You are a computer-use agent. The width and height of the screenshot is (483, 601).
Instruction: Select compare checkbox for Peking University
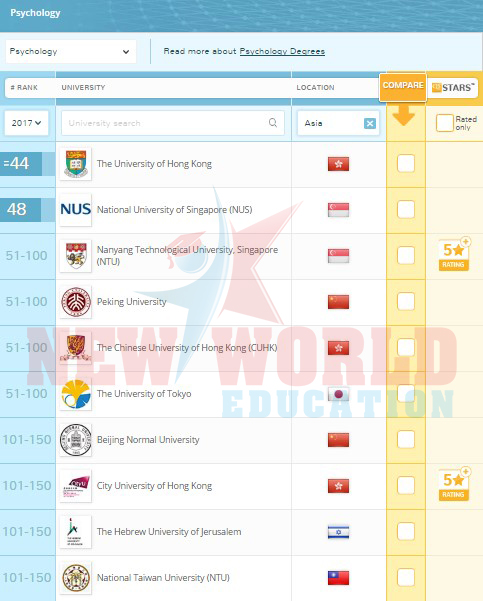click(406, 301)
